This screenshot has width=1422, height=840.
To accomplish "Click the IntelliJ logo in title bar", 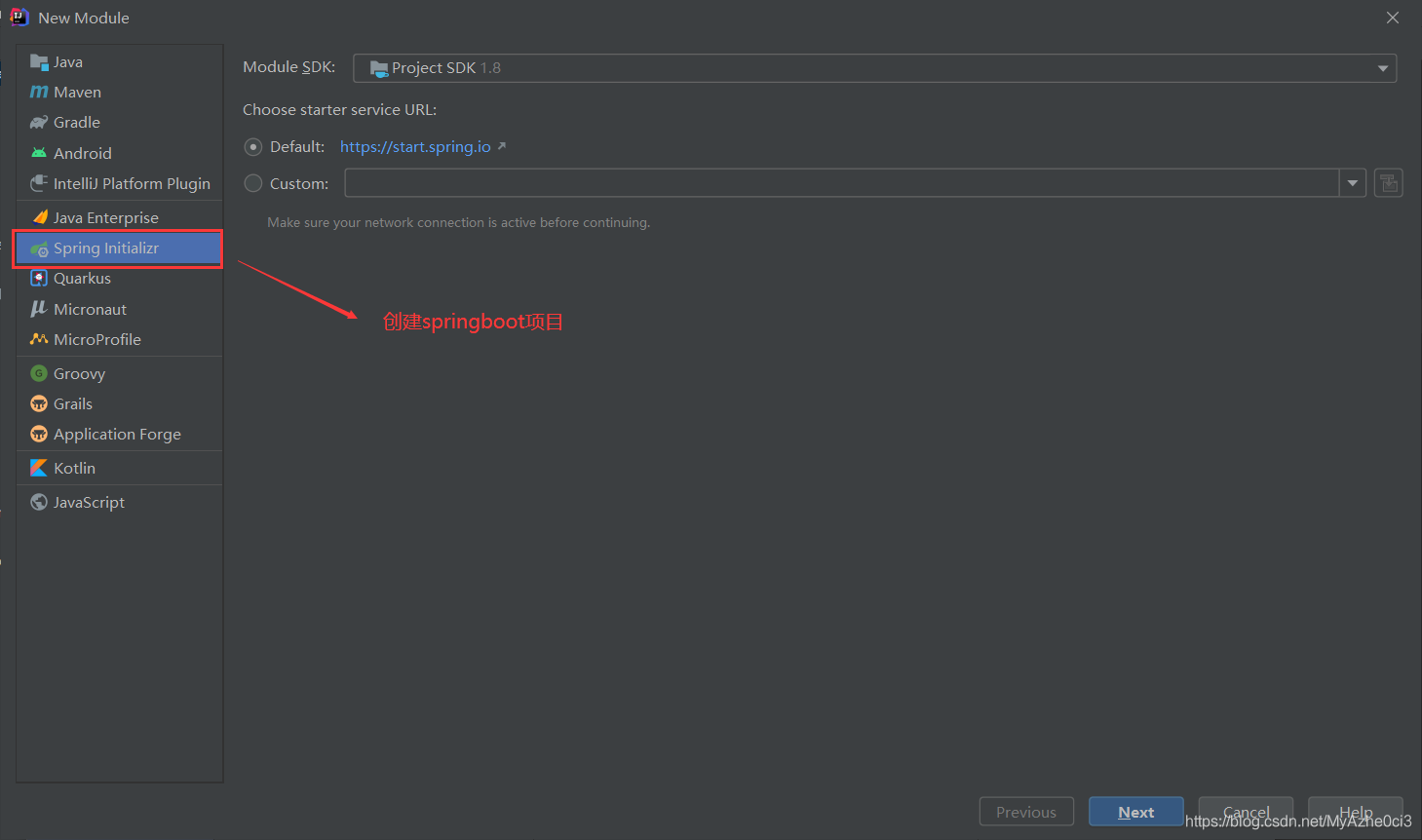I will pos(19,17).
